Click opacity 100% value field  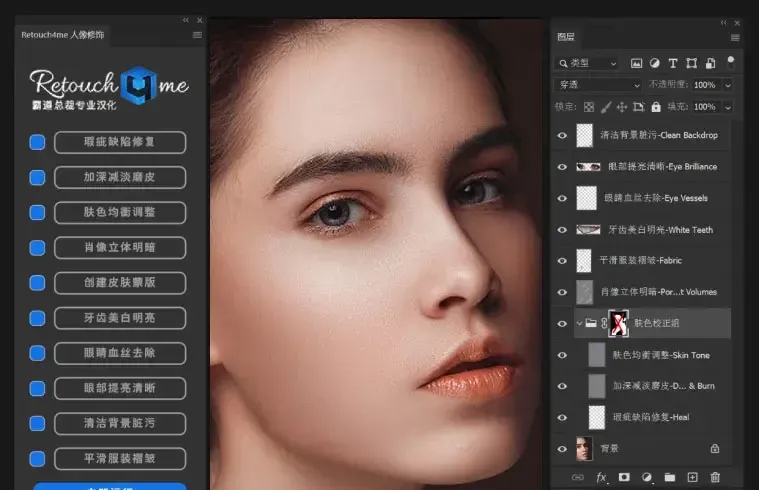point(705,85)
